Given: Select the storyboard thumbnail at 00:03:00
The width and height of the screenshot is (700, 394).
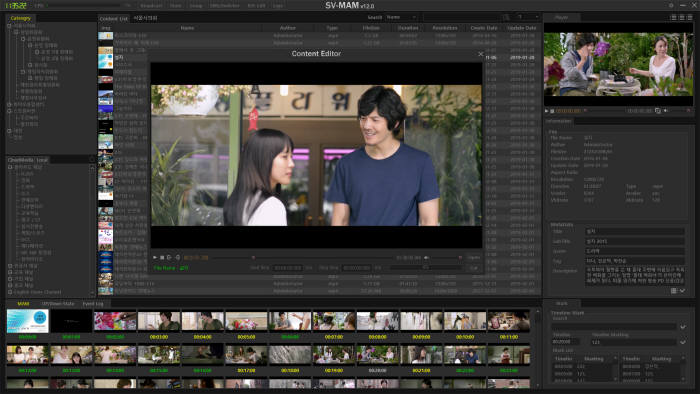Looking at the screenshot, I should [x=158, y=321].
